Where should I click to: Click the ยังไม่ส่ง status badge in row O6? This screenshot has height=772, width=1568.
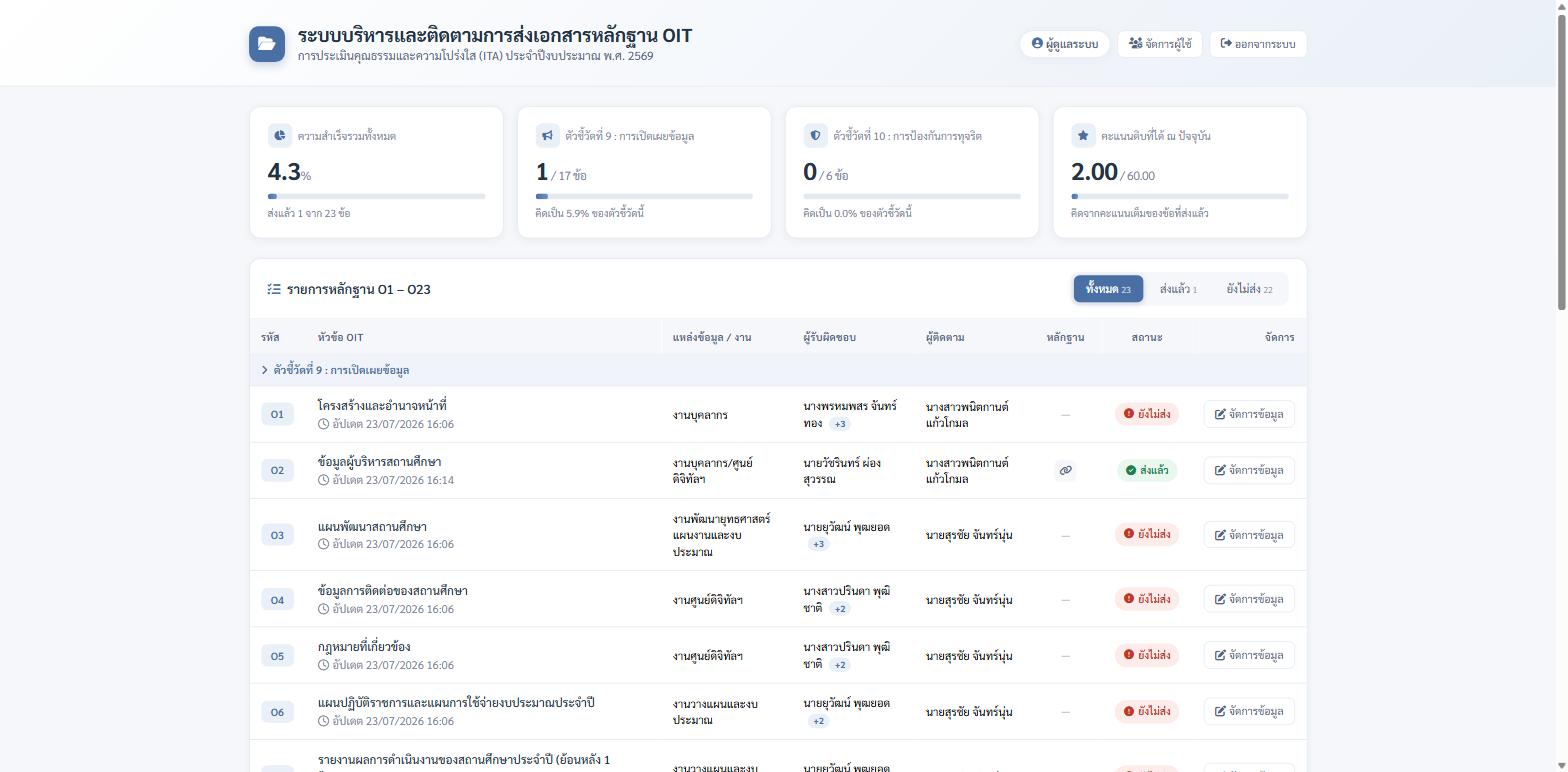tap(1147, 712)
